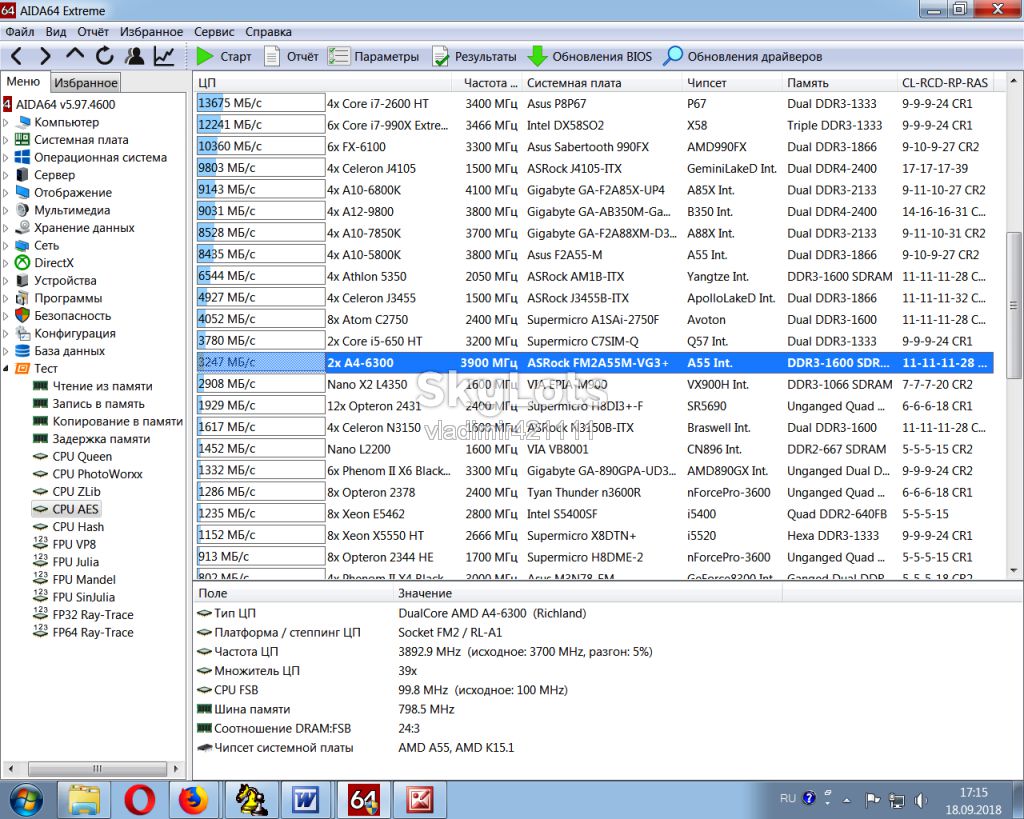Open the Файл menu
This screenshot has height=819, width=1024.
tap(20, 32)
